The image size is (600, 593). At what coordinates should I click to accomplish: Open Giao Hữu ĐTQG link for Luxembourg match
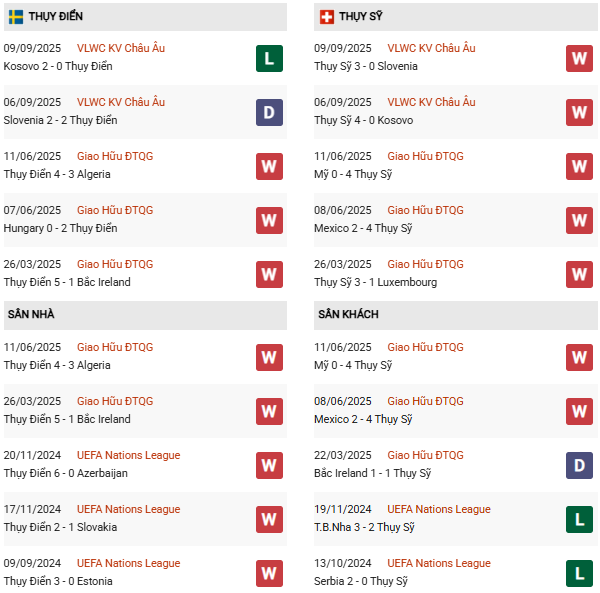coord(425,264)
